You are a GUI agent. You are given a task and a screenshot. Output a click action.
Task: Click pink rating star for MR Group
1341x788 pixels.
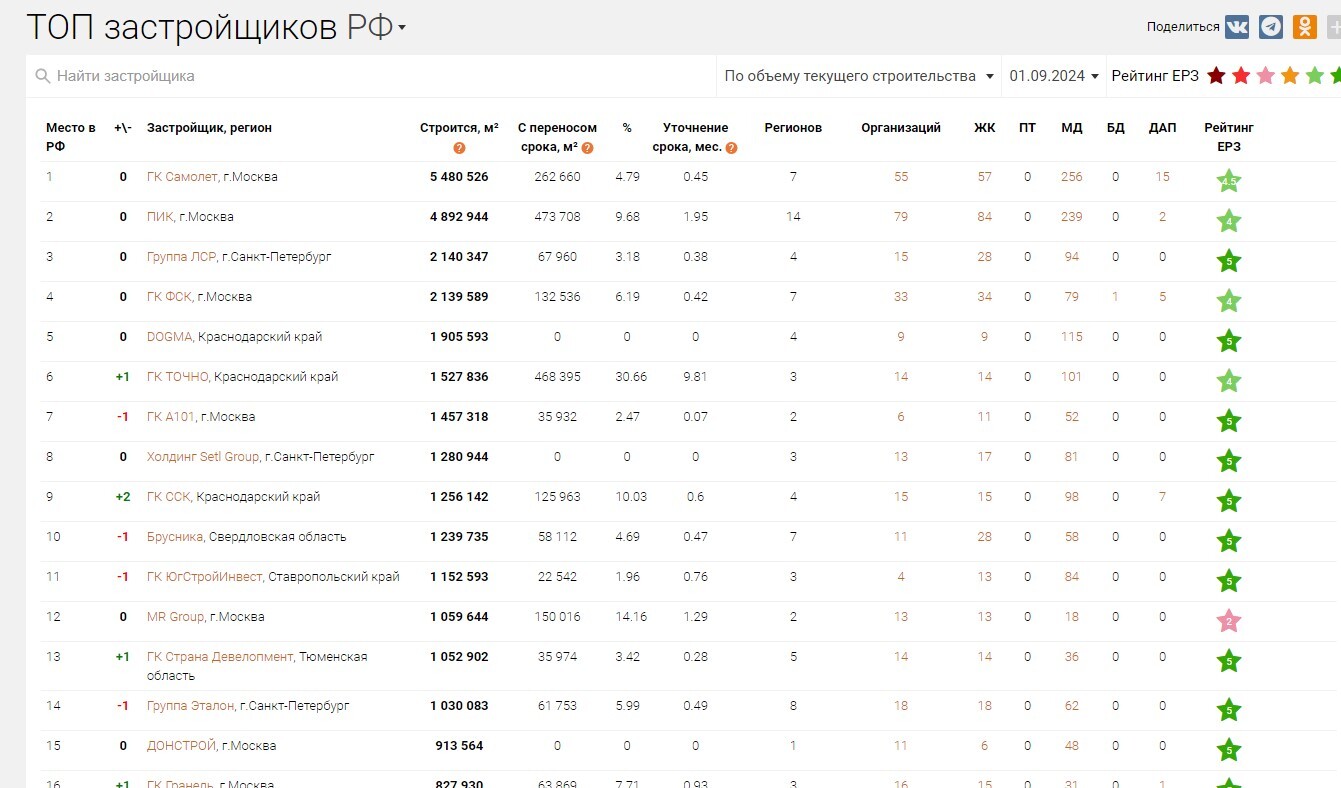click(1229, 621)
